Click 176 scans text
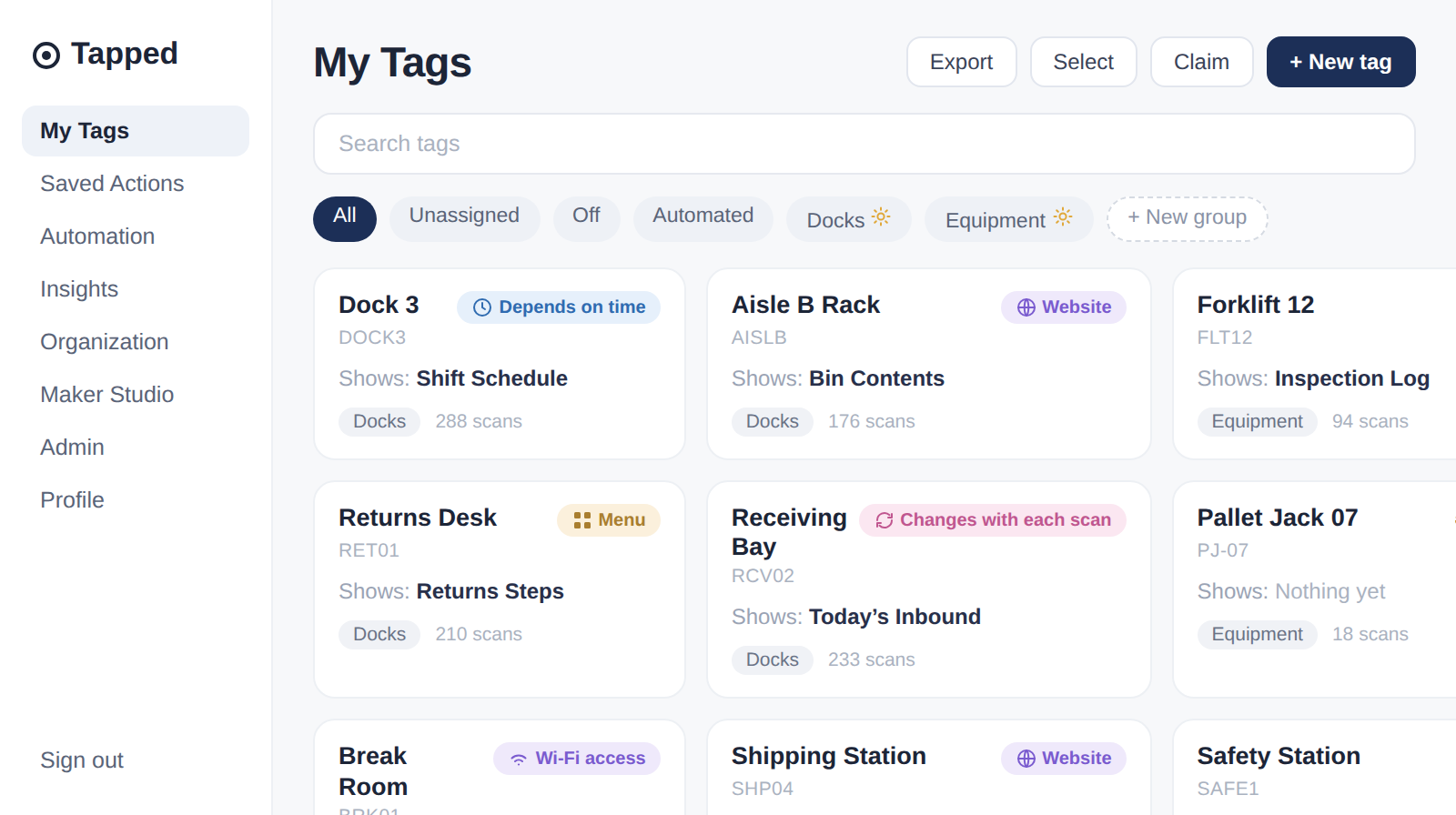Screen dimensions: 1456x815 [x=872, y=421]
